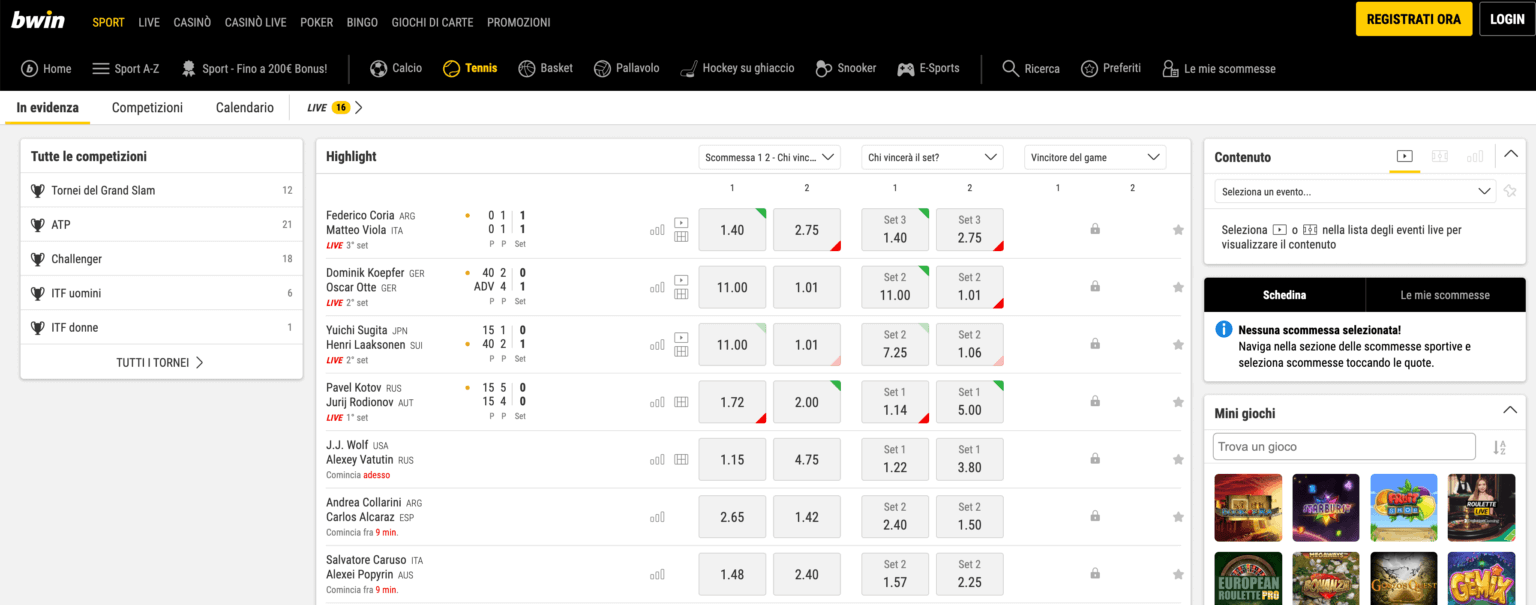The height and width of the screenshot is (605, 1536).
Task: Favorite the Kotov vs Rodionov match
Action: (1178, 402)
